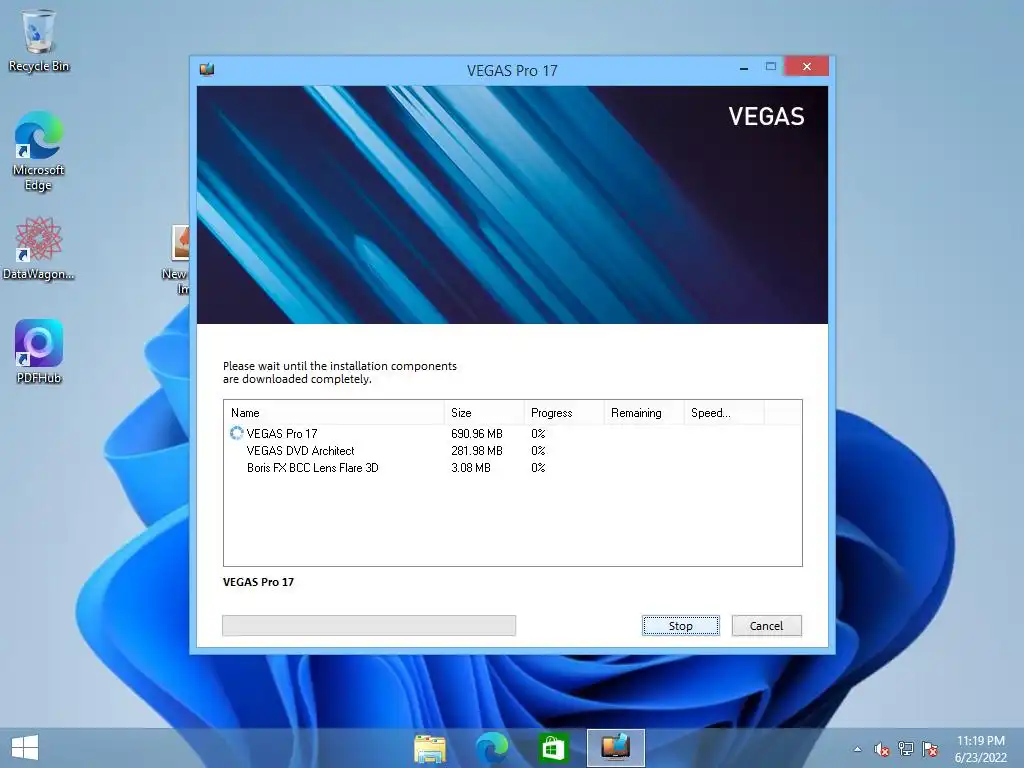Viewport: 1024px width, 768px height.
Task: Click the Progress column header
Action: (x=564, y=413)
